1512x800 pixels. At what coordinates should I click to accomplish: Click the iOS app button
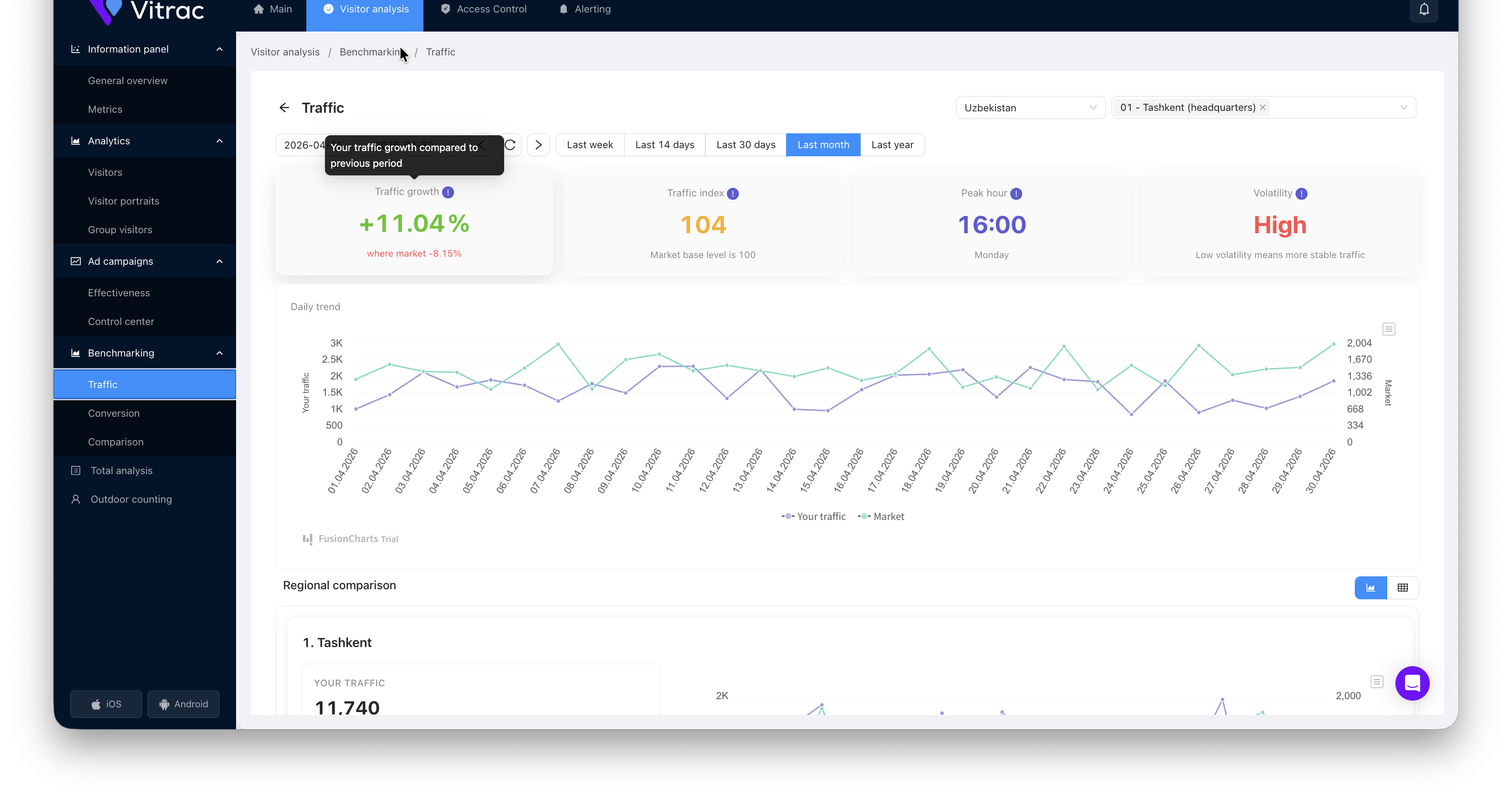click(x=106, y=704)
